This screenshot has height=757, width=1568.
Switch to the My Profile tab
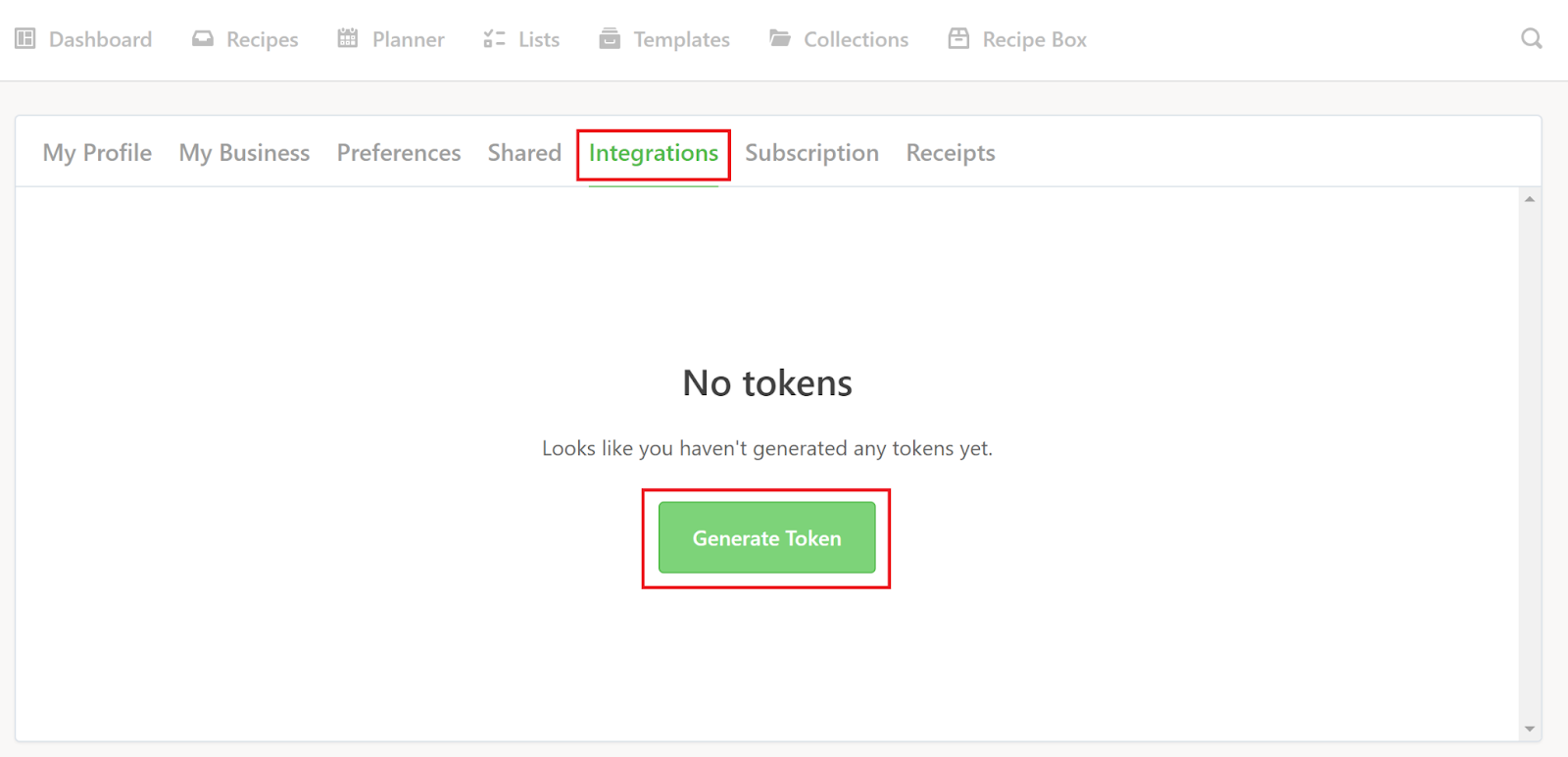97,153
